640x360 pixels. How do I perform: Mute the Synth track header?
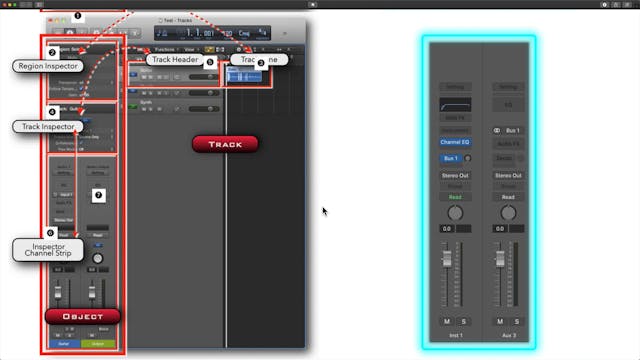coord(144,109)
